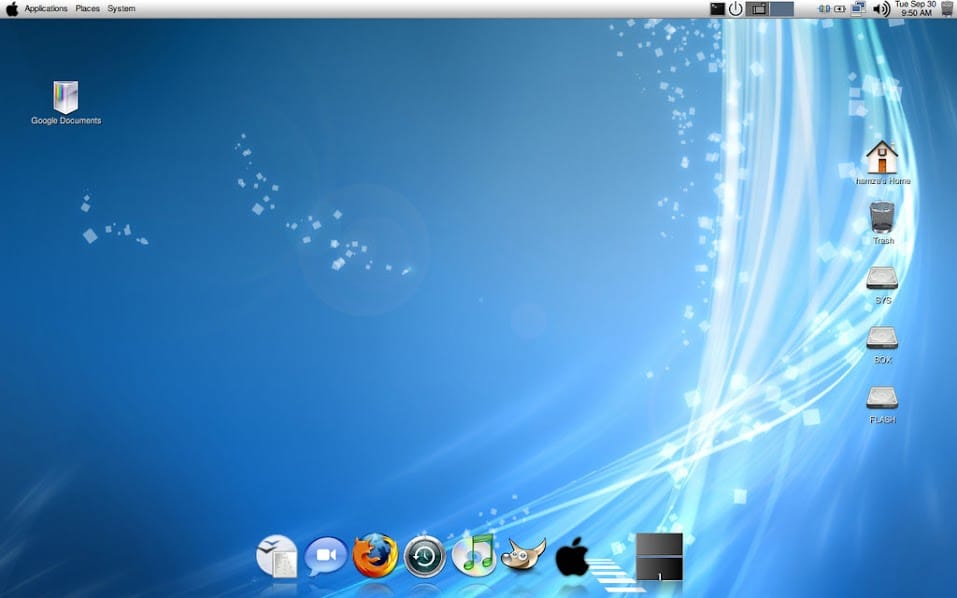The height and width of the screenshot is (598, 957).
Task: Launch Firefox from the dock
Action: pyautogui.click(x=375, y=556)
